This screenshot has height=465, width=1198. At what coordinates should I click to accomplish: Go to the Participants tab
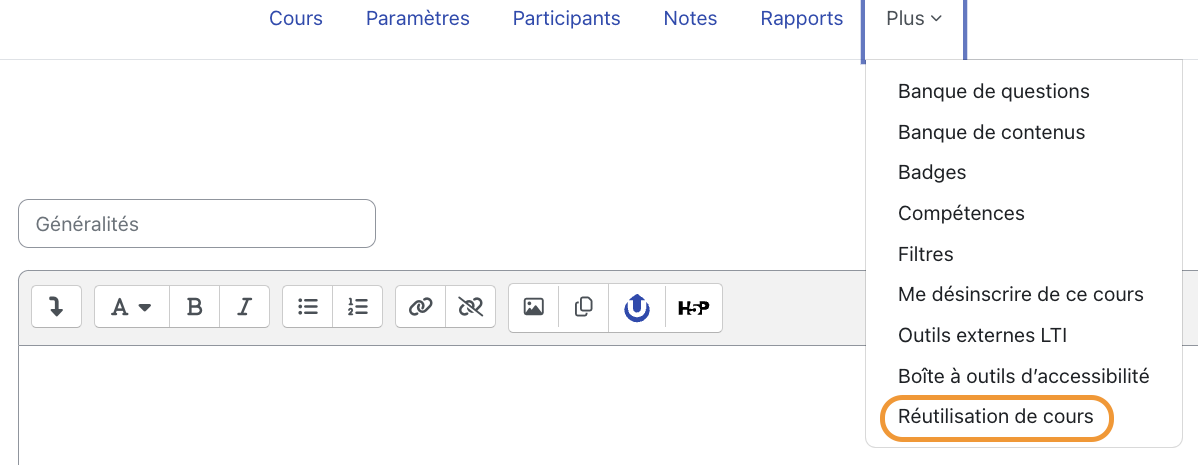566,18
